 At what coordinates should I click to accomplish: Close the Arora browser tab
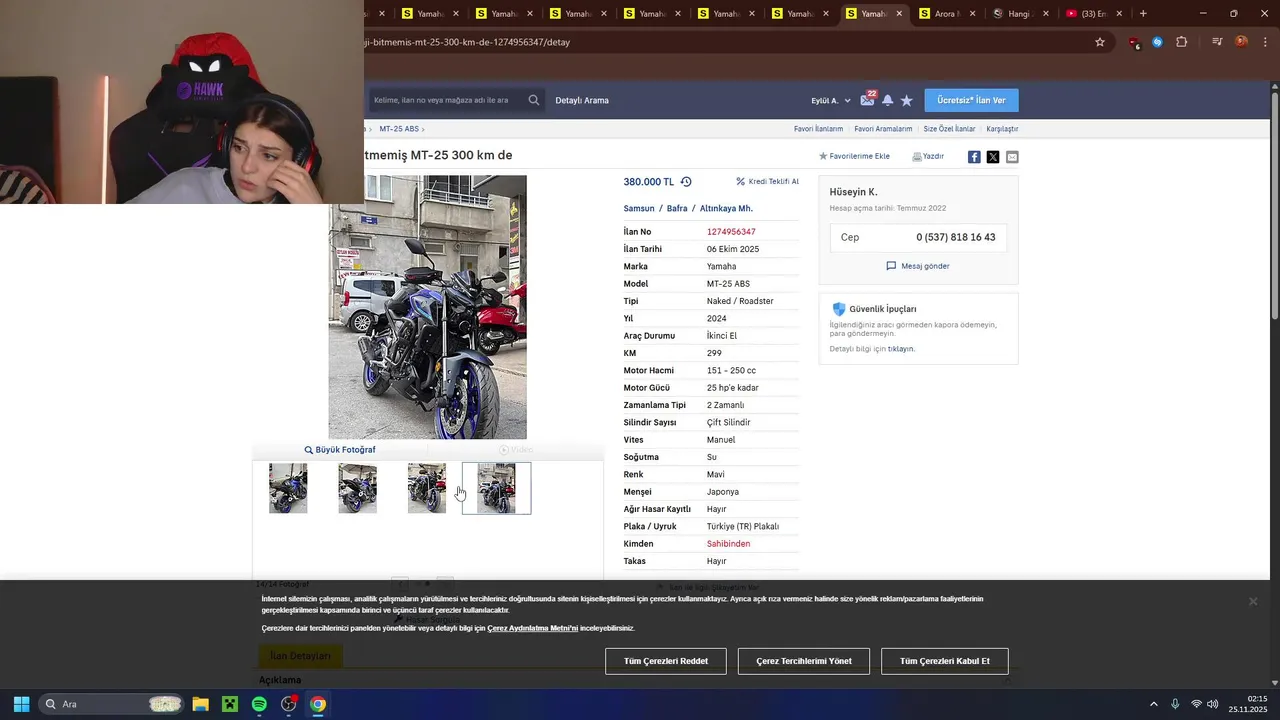point(973,13)
